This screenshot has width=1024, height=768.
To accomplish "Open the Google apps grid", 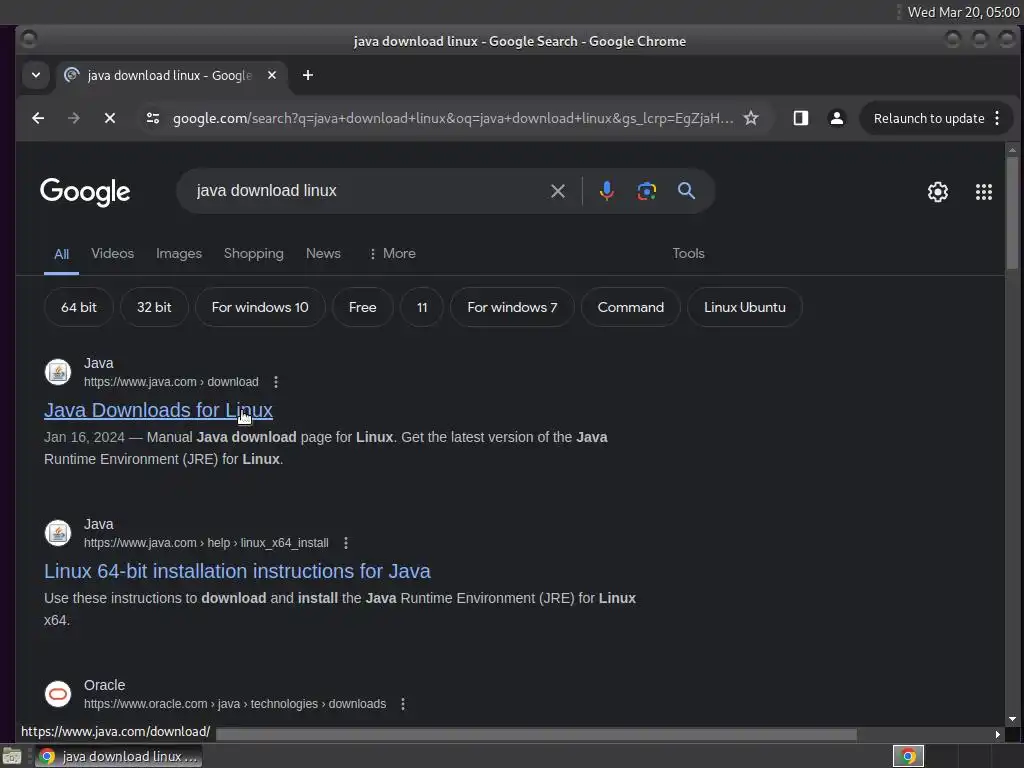I will pyautogui.click(x=984, y=191).
